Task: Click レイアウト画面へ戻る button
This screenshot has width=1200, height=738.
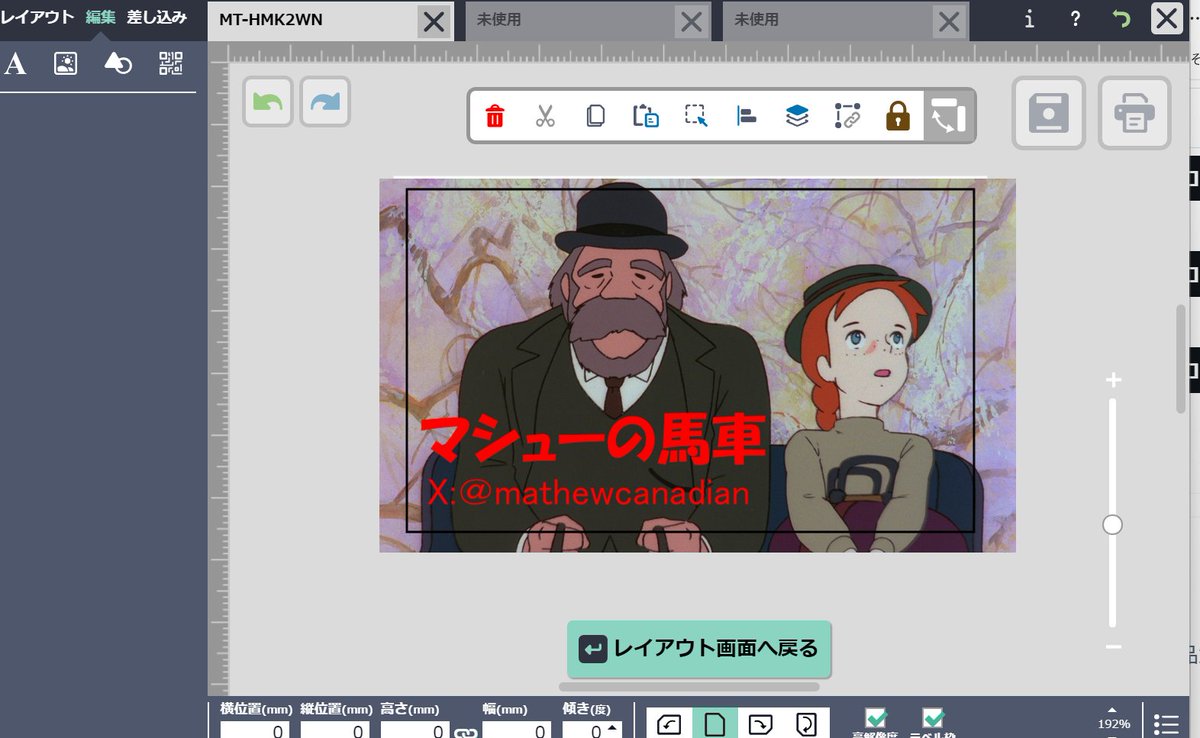Action: coord(699,649)
